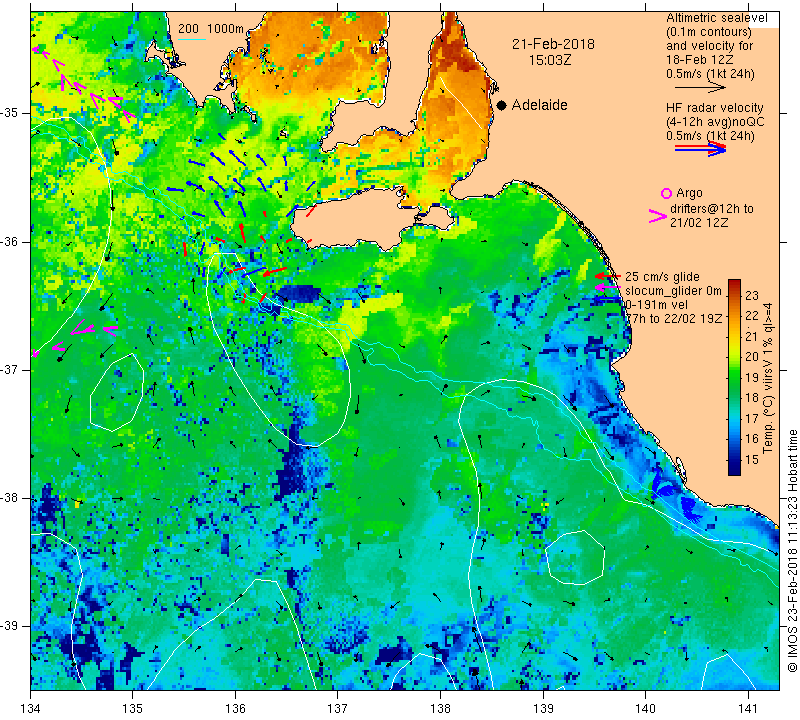Screen dimensions: 800x720
Task: Click the temperature color bar at 23
Action: click(x=734, y=295)
